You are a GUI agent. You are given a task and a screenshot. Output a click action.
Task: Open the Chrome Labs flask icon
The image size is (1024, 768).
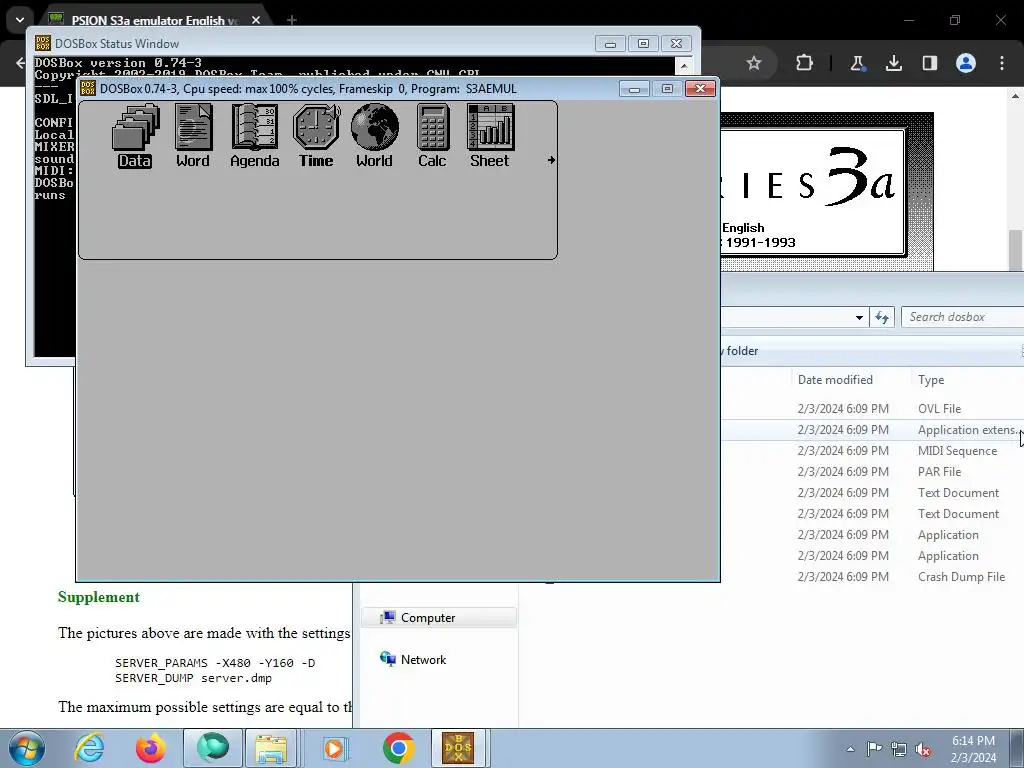pyautogui.click(x=857, y=63)
